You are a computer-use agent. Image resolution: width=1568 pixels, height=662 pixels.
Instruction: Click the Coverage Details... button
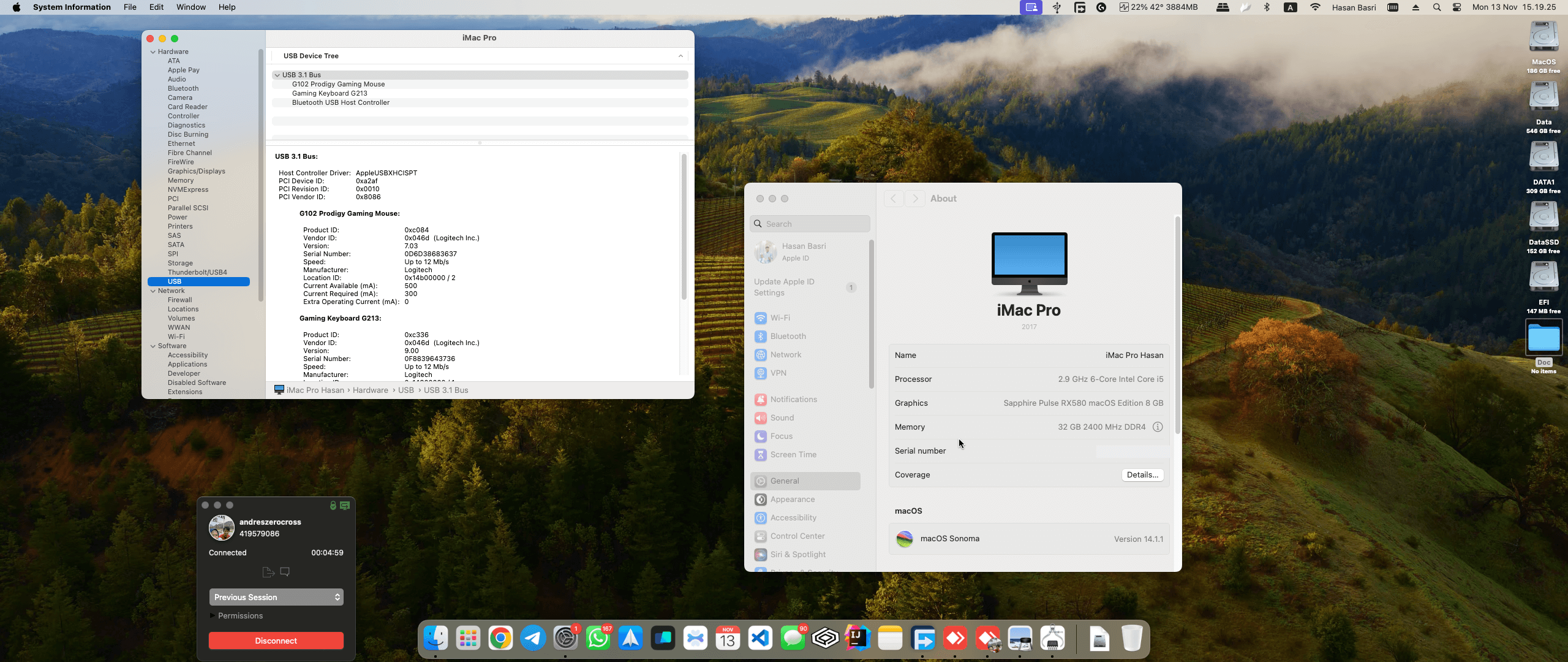click(x=1142, y=475)
